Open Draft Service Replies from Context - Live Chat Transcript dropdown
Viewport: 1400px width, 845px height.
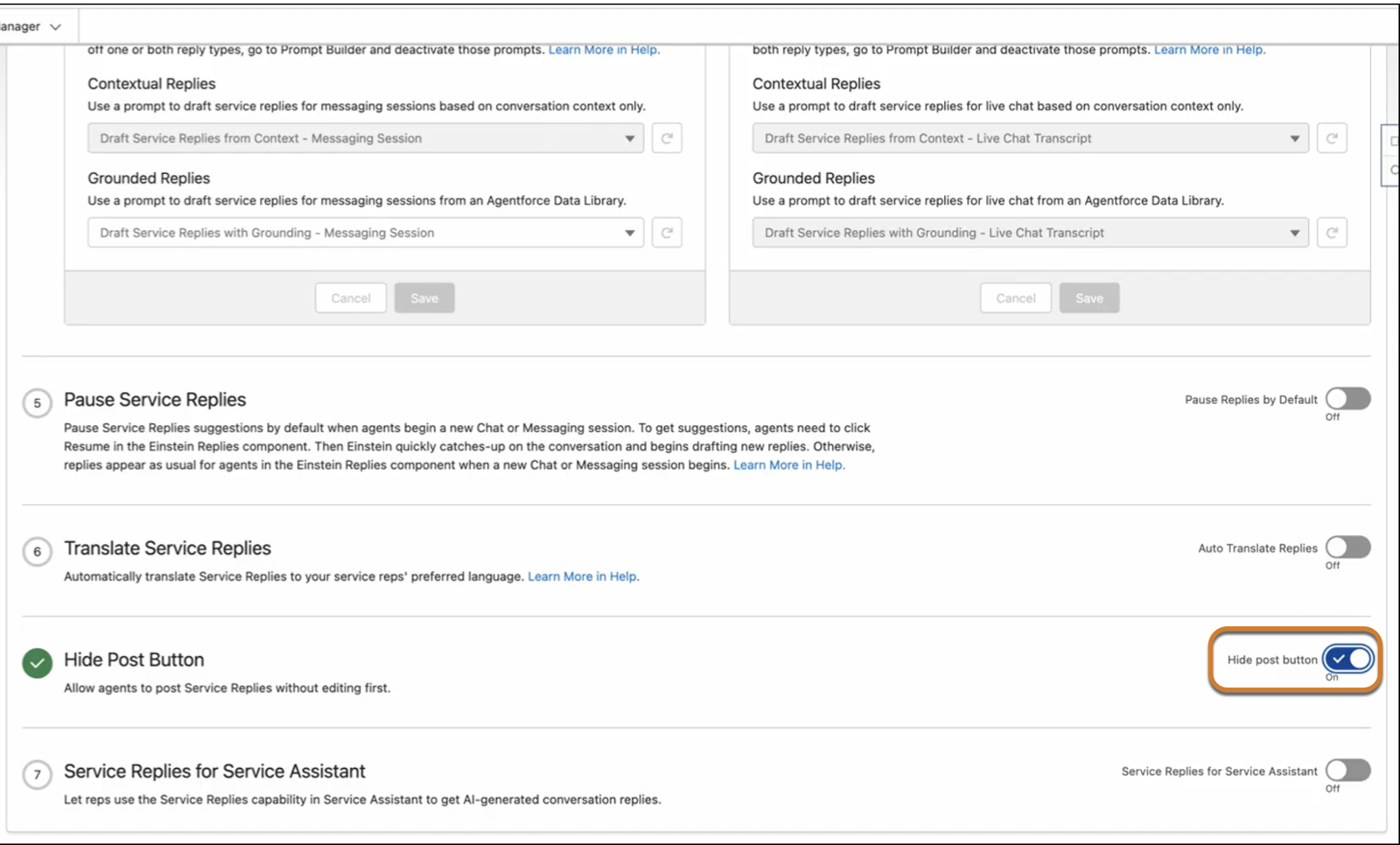point(1031,138)
